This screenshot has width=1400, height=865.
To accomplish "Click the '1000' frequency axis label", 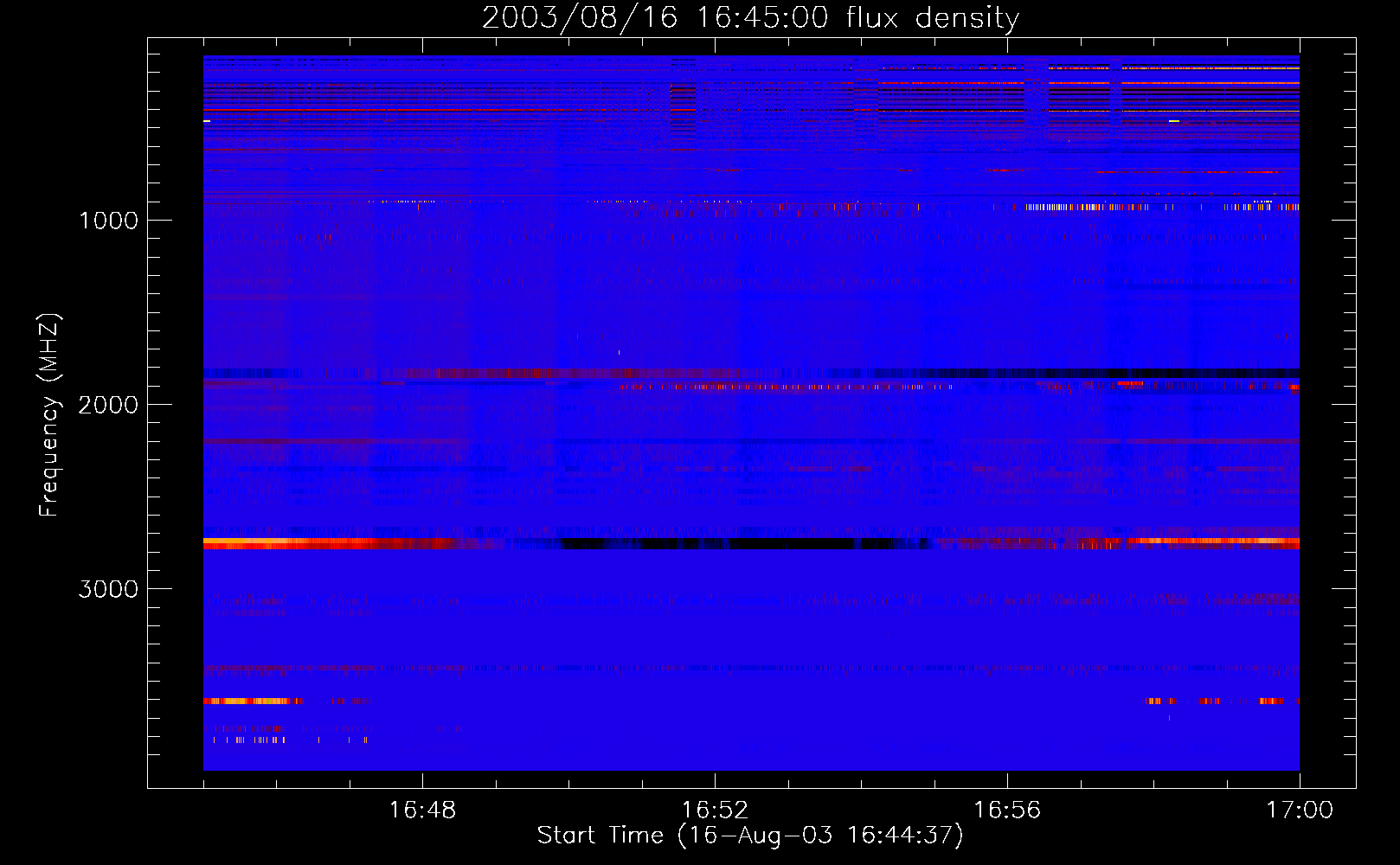I will [x=108, y=221].
